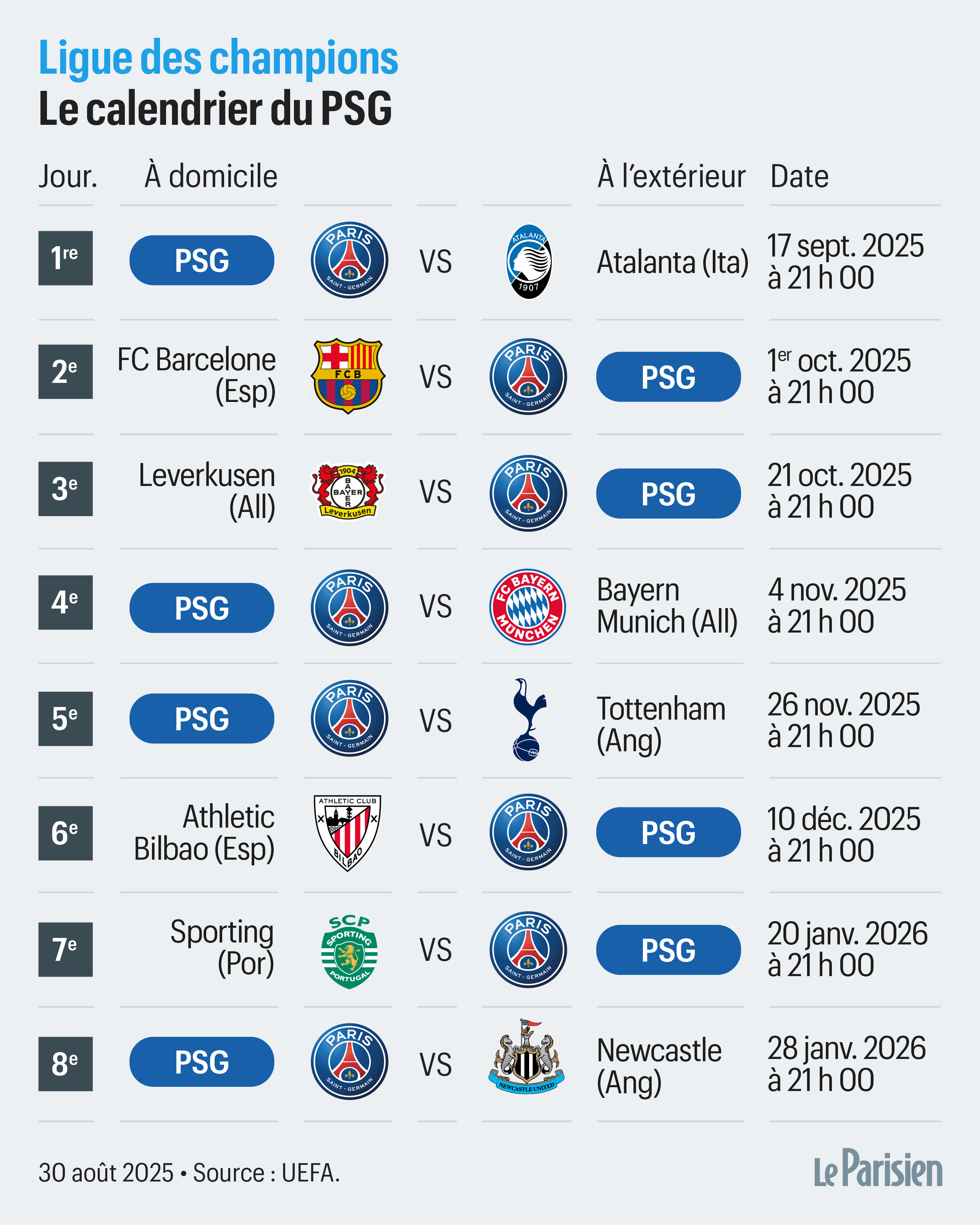Select the PSG pill in the Newcastle row
The height and width of the screenshot is (1225, 980).
[x=202, y=1061]
